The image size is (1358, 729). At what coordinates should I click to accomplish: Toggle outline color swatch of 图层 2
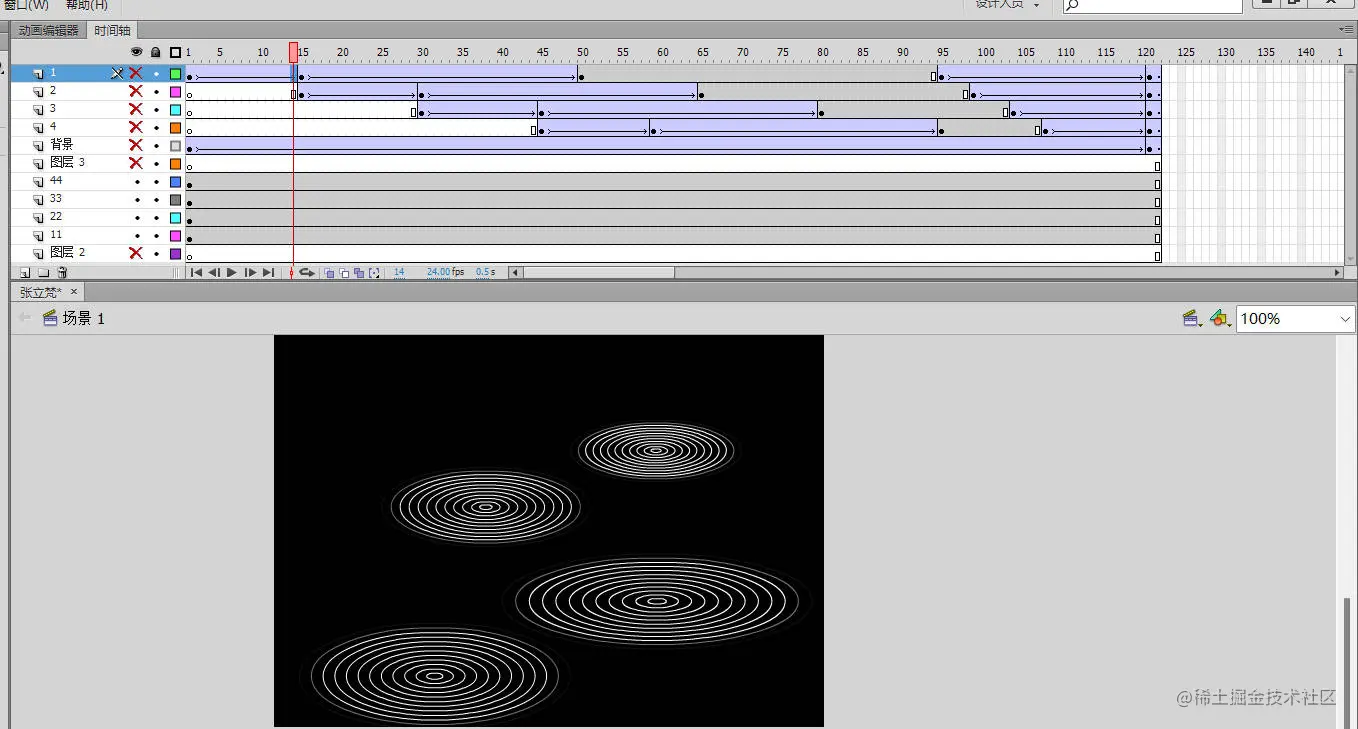click(x=176, y=253)
